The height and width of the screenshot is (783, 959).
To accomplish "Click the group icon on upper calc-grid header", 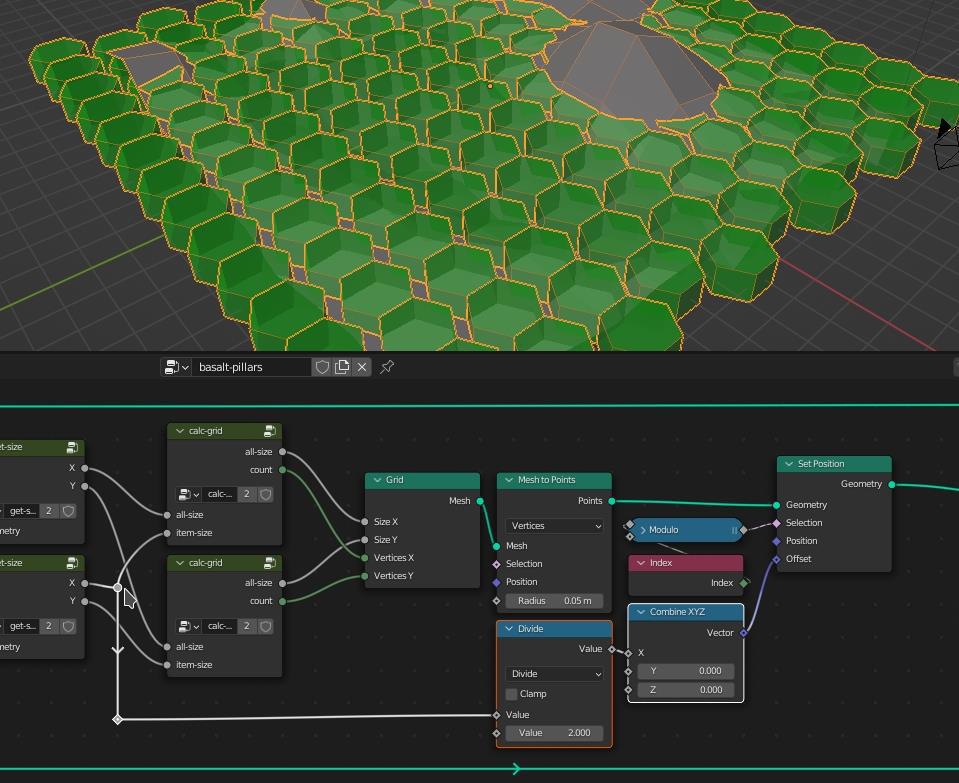I will (x=270, y=431).
